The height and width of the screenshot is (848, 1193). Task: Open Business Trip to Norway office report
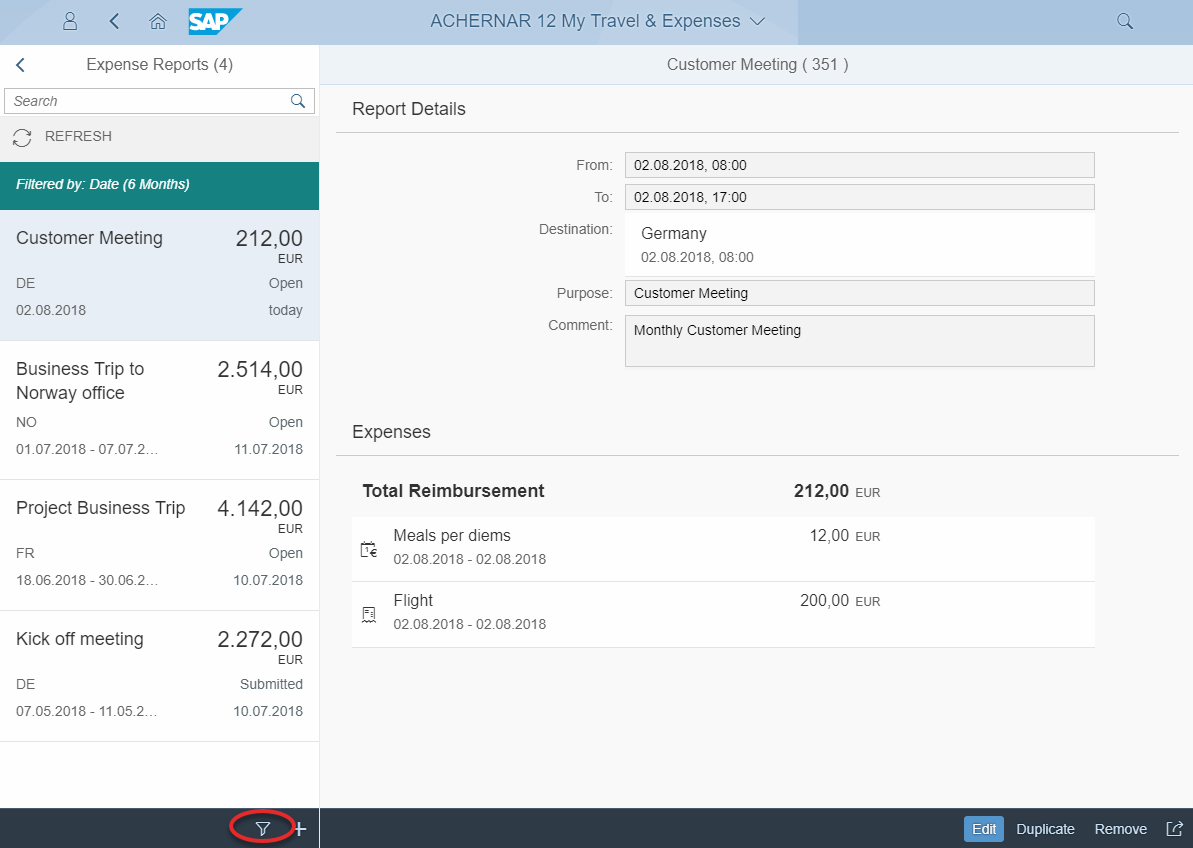pos(159,411)
